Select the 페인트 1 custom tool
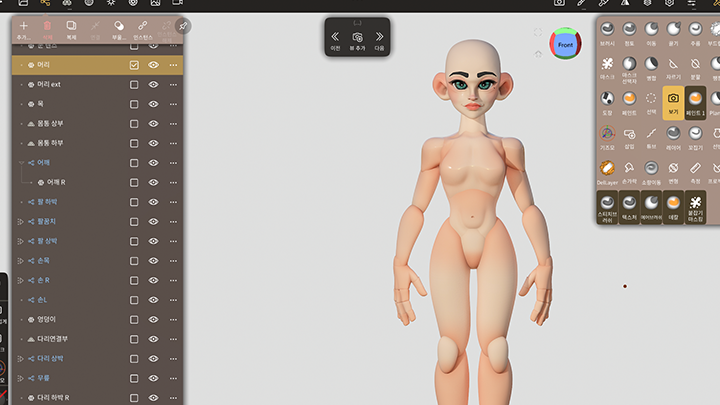 (695, 103)
